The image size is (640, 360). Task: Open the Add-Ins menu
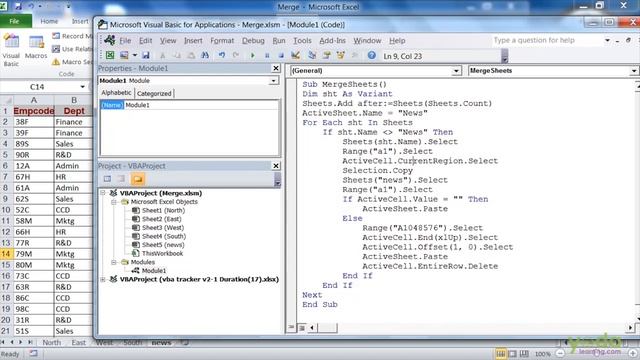[332, 40]
